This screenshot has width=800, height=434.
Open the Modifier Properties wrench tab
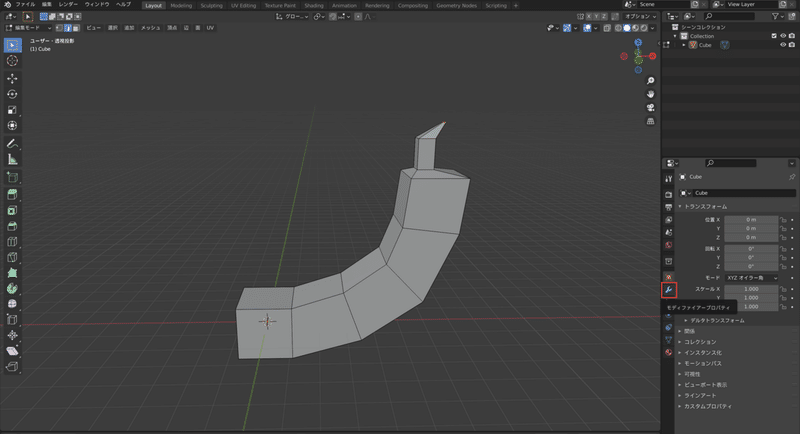coord(668,290)
